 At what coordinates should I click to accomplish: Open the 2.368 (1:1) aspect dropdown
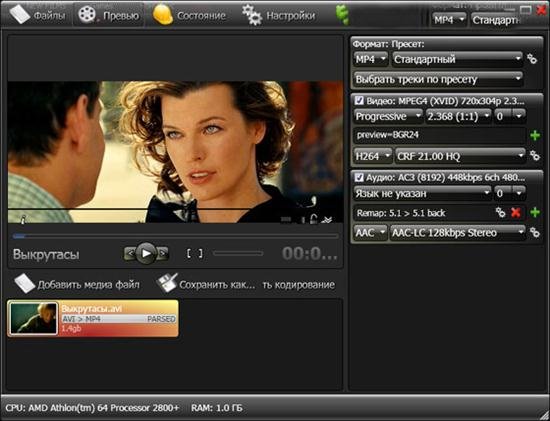coord(458,116)
